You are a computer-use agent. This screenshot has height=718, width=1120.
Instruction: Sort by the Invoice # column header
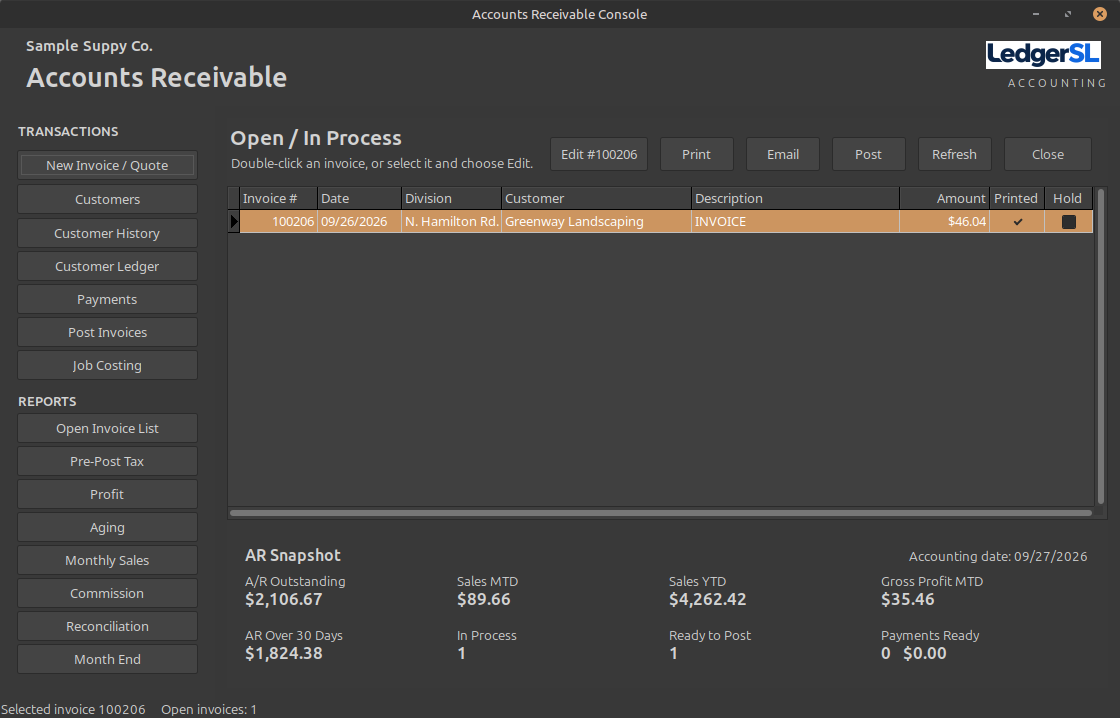pyautogui.click(x=278, y=199)
